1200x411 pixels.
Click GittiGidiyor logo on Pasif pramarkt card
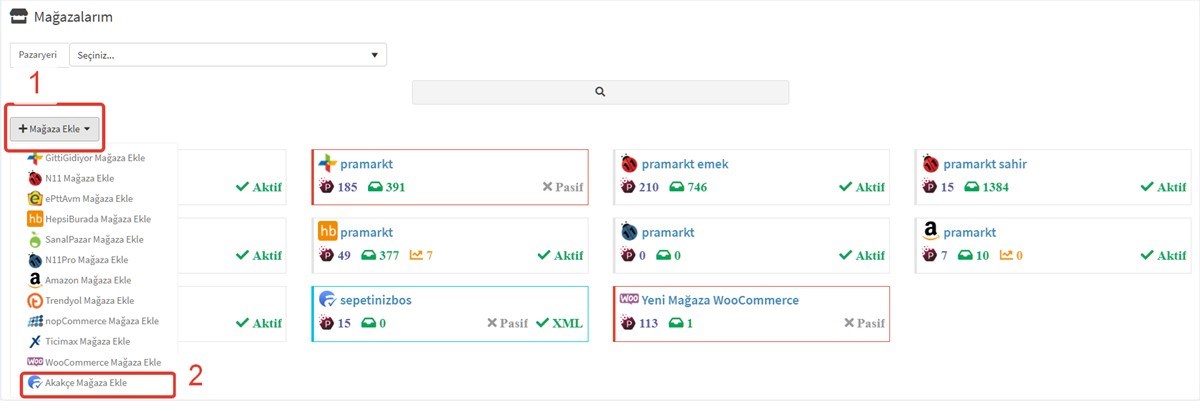[327, 163]
